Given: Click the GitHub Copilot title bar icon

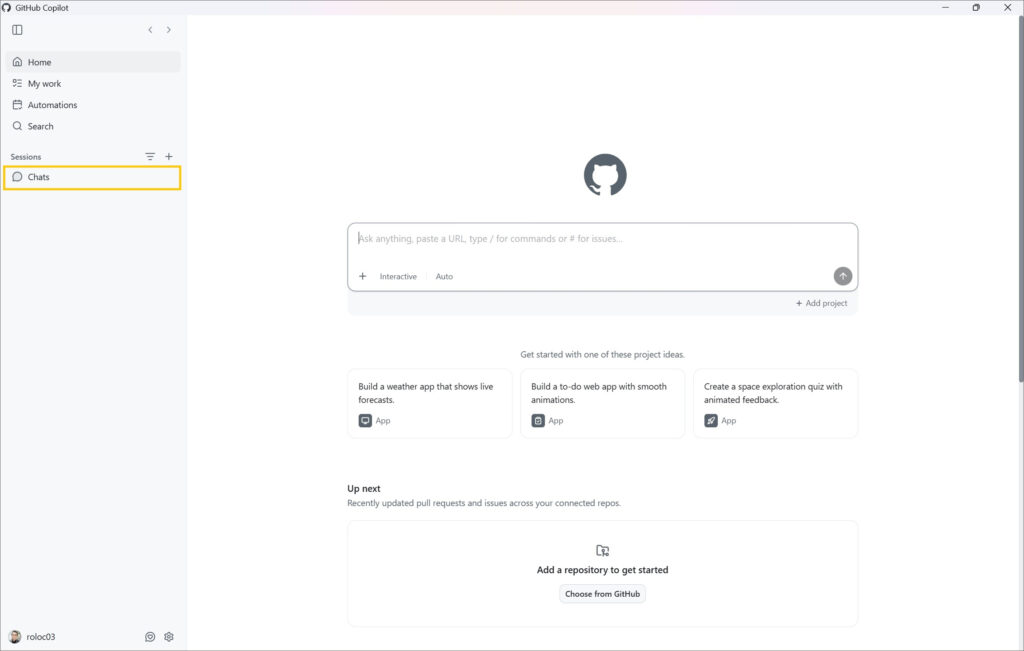Looking at the screenshot, I should point(7,8).
